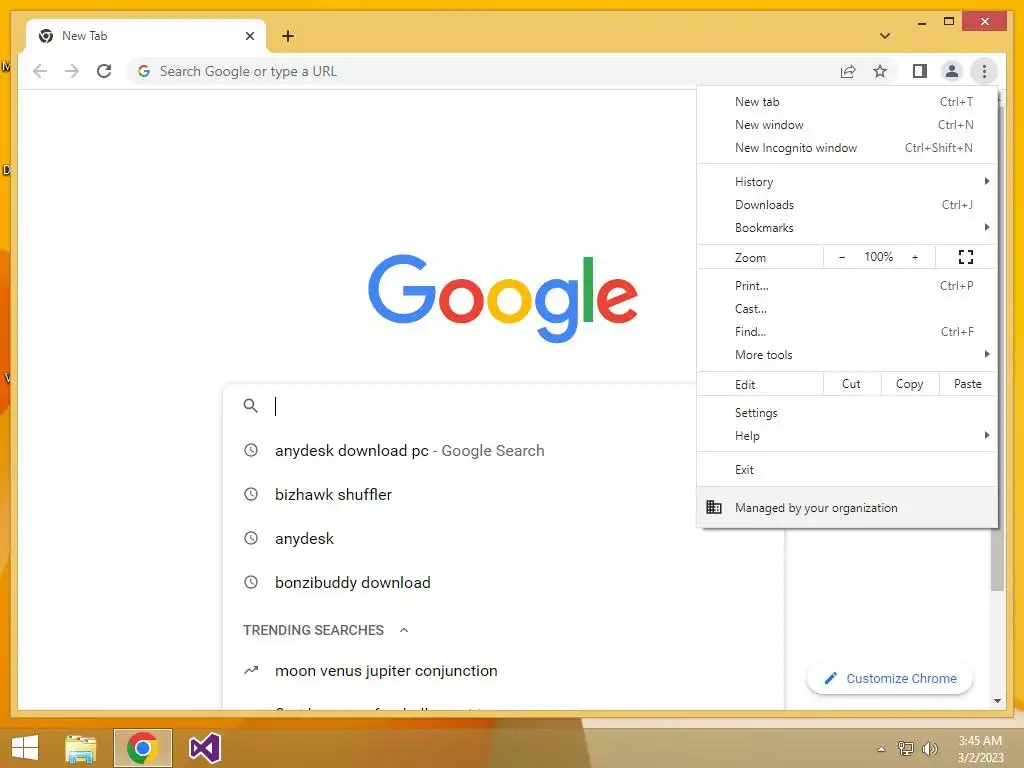Image resolution: width=1024 pixels, height=768 pixels.
Task: Select the bizhawk shuffler suggestion
Action: [x=460, y=494]
